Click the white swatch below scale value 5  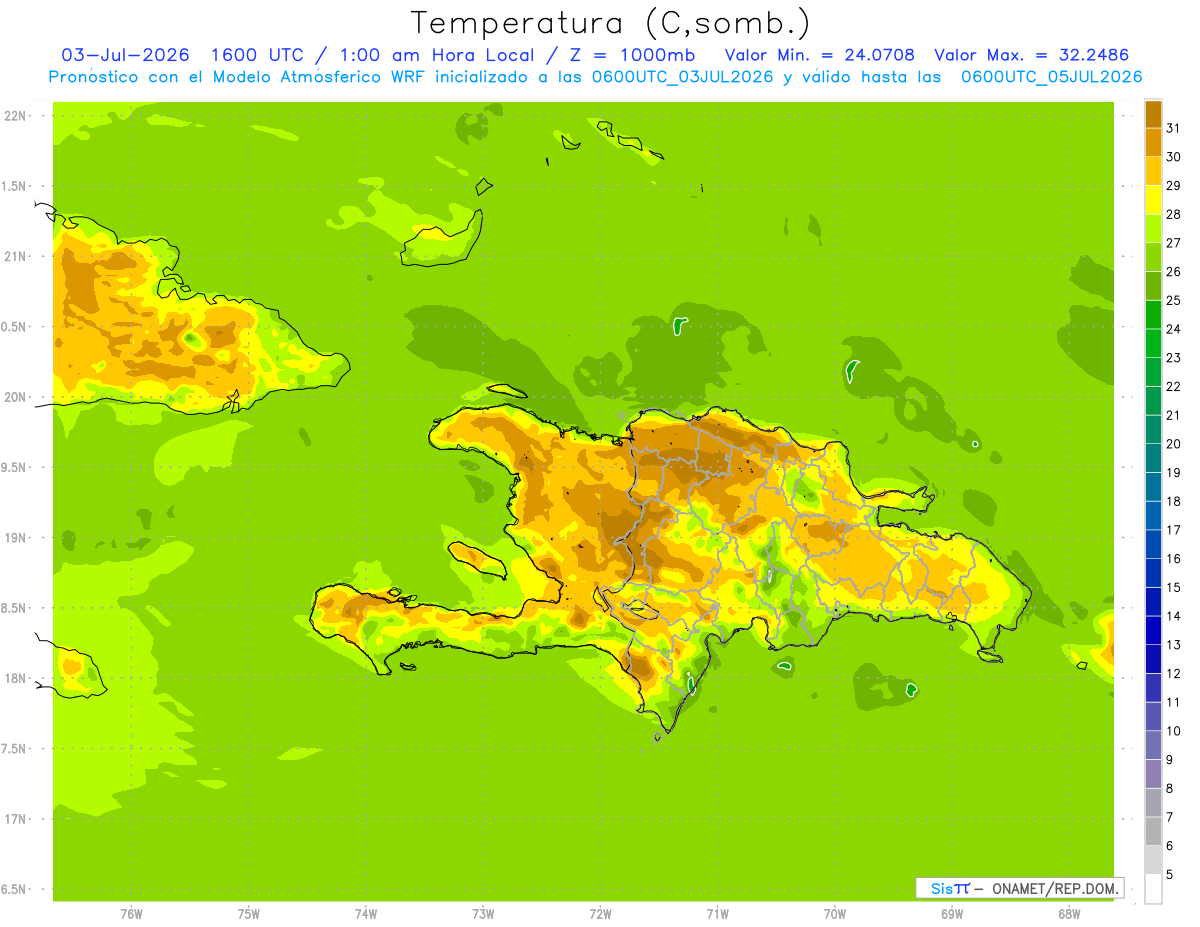pos(1153,889)
